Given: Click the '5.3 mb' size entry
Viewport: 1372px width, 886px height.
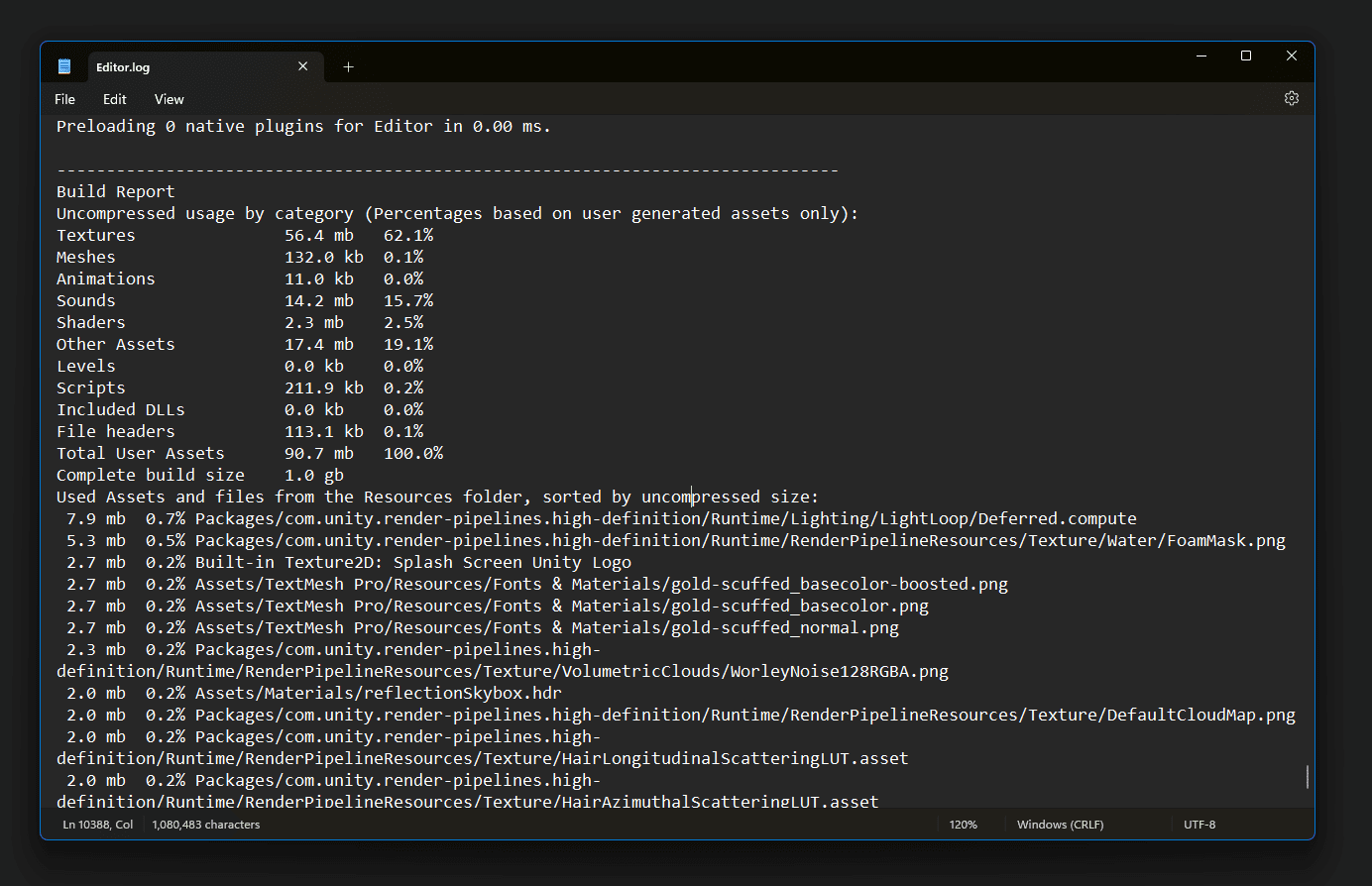Looking at the screenshot, I should (x=96, y=540).
